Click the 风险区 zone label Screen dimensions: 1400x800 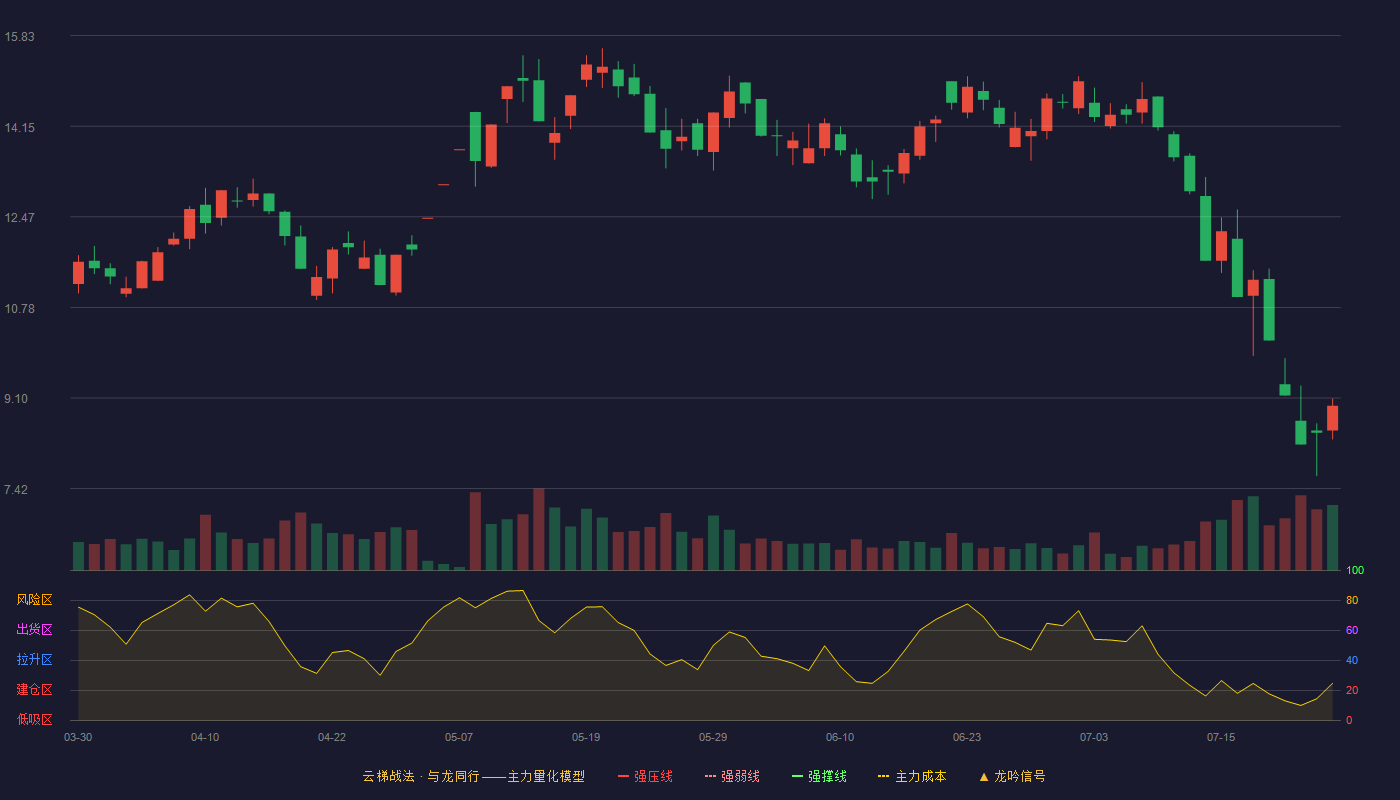pyautogui.click(x=34, y=600)
